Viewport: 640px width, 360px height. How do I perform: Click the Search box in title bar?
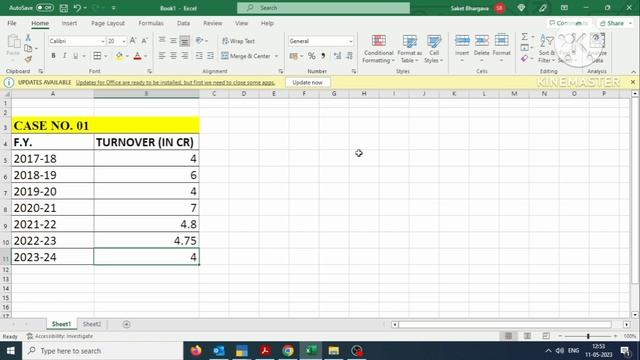point(324,8)
